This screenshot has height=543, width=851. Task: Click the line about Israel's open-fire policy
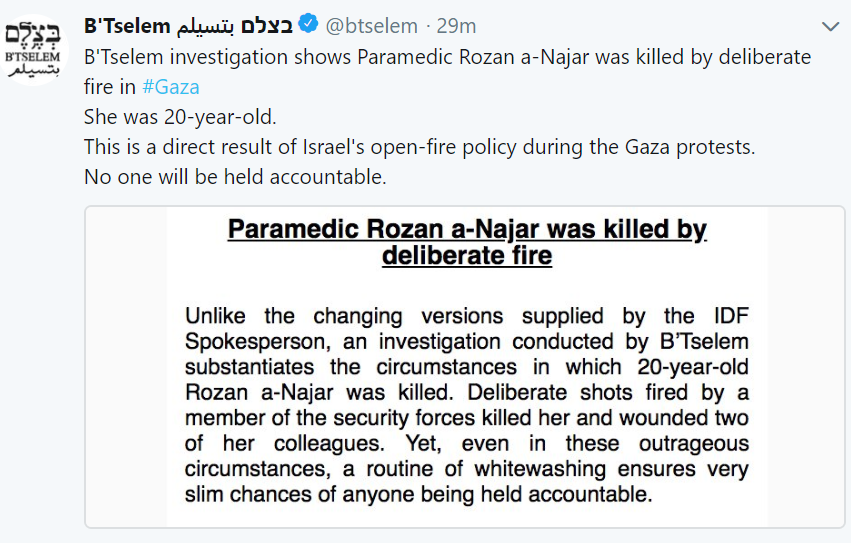coord(420,147)
